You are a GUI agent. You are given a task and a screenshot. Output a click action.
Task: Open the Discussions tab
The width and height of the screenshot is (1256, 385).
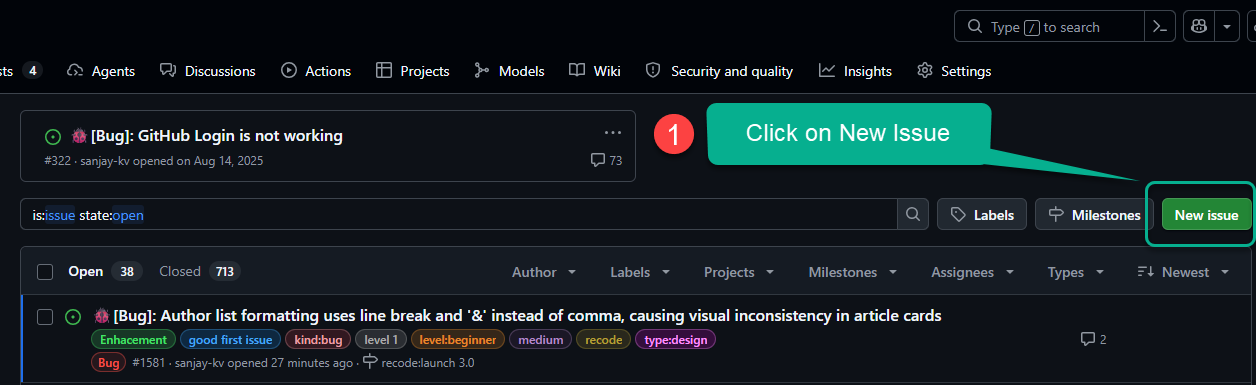208,71
